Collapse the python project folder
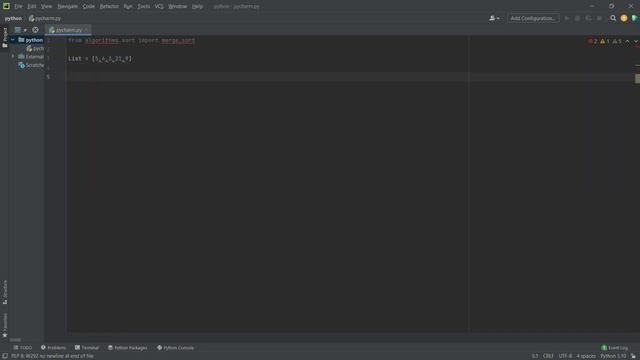Image resolution: width=640 pixels, height=360 pixels. click(13, 40)
